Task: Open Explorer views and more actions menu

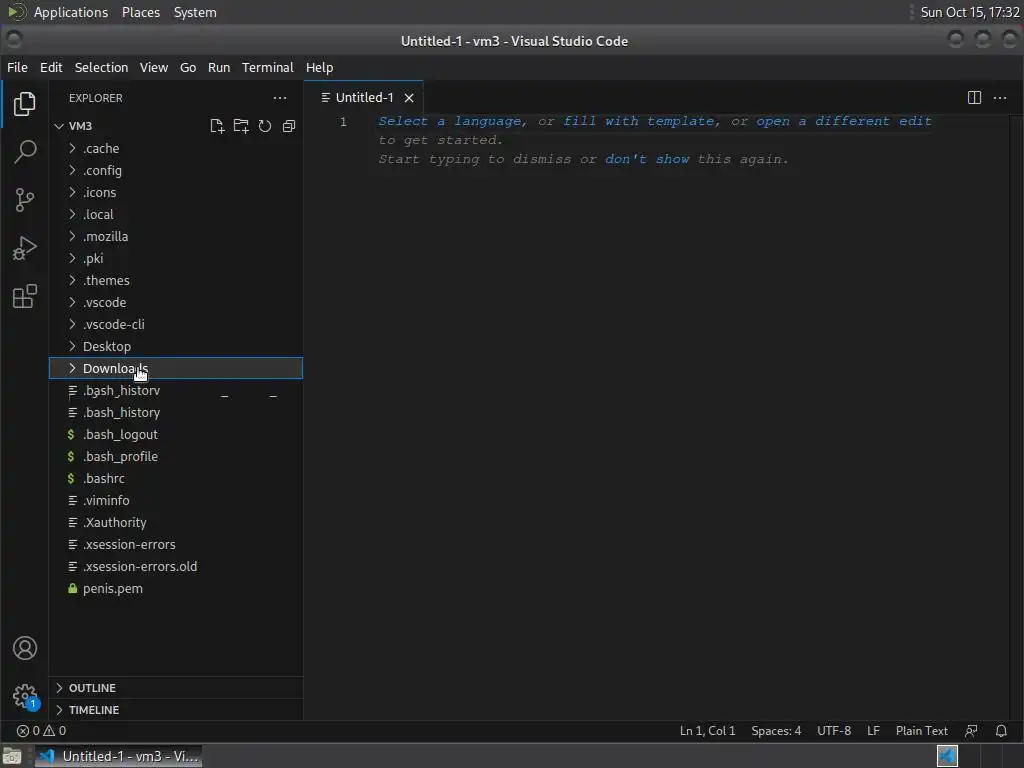Action: [280, 98]
